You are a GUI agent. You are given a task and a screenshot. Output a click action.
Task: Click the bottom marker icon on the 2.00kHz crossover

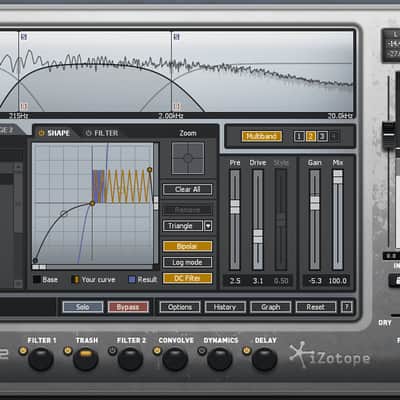pos(177,107)
